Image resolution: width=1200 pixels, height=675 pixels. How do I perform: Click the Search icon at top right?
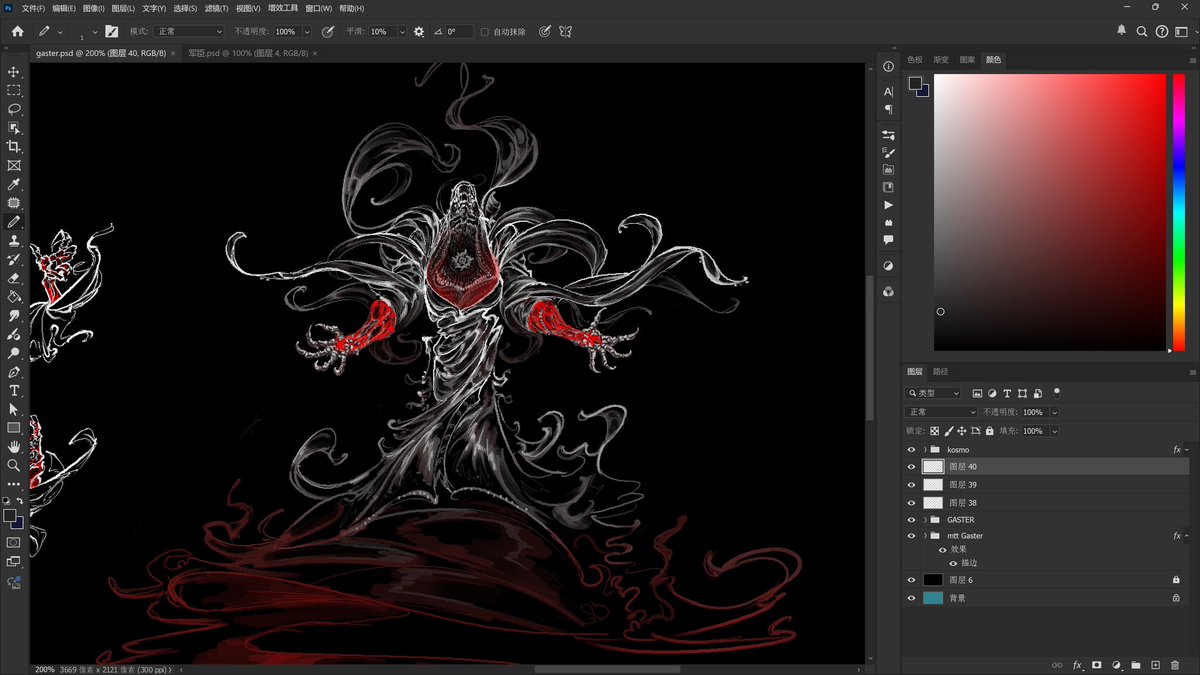1142,32
